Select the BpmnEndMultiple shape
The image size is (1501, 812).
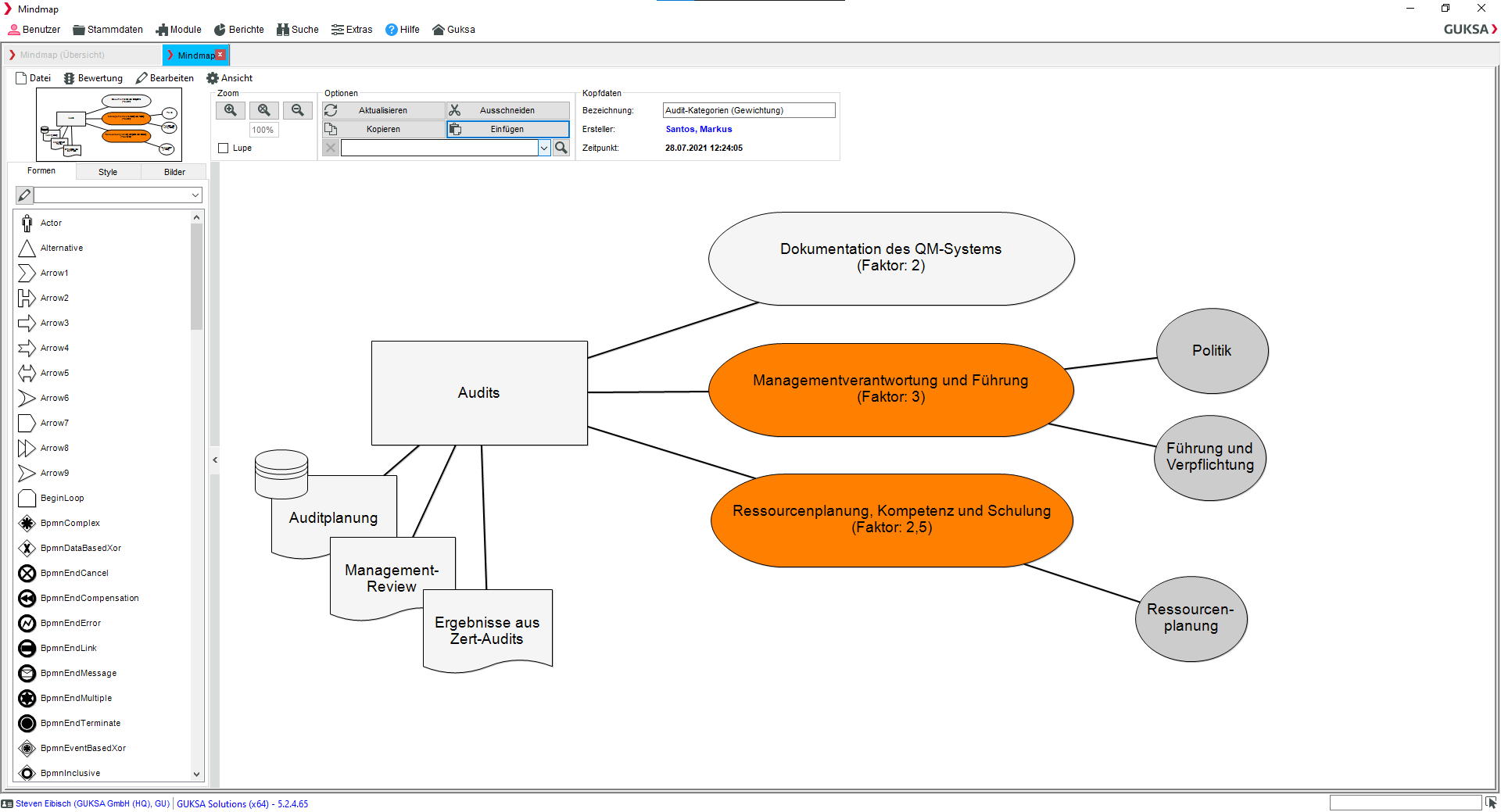(x=27, y=699)
